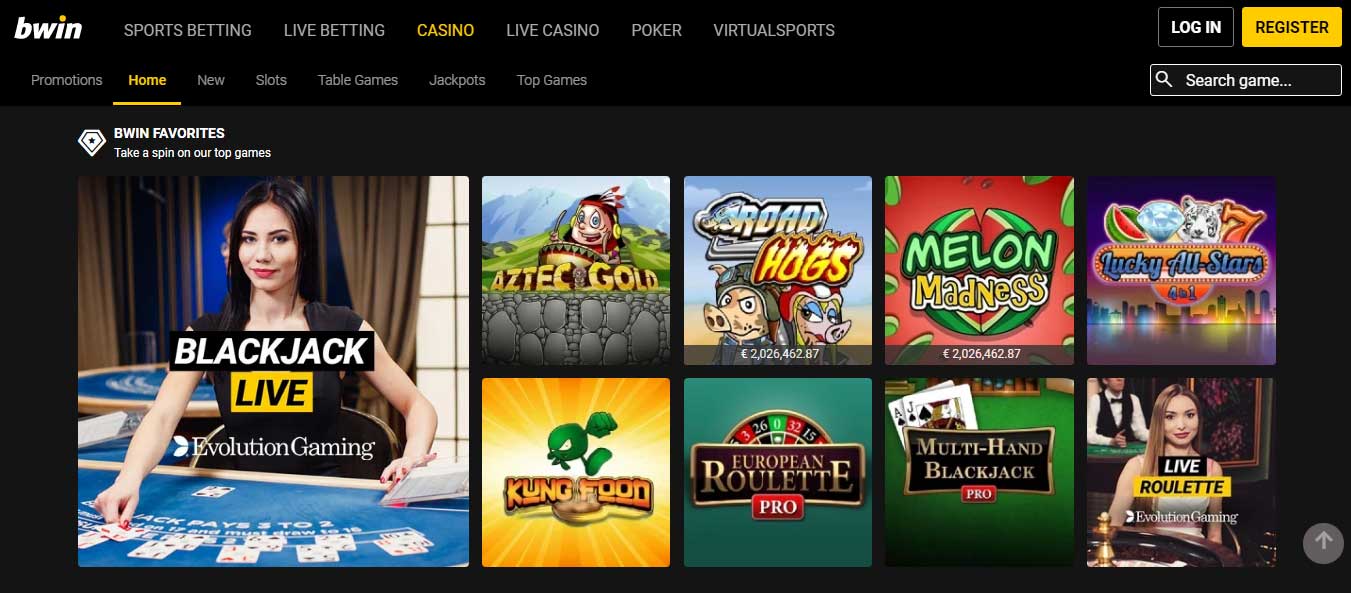Open the Road Hogs game tile

coord(778,271)
